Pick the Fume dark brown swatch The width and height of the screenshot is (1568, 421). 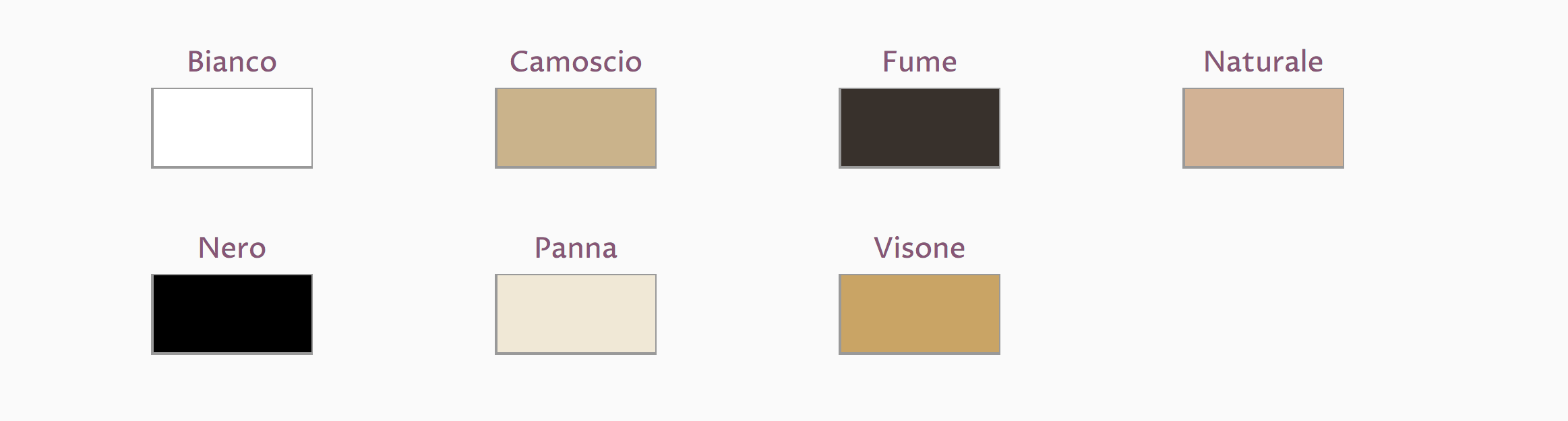click(919, 128)
